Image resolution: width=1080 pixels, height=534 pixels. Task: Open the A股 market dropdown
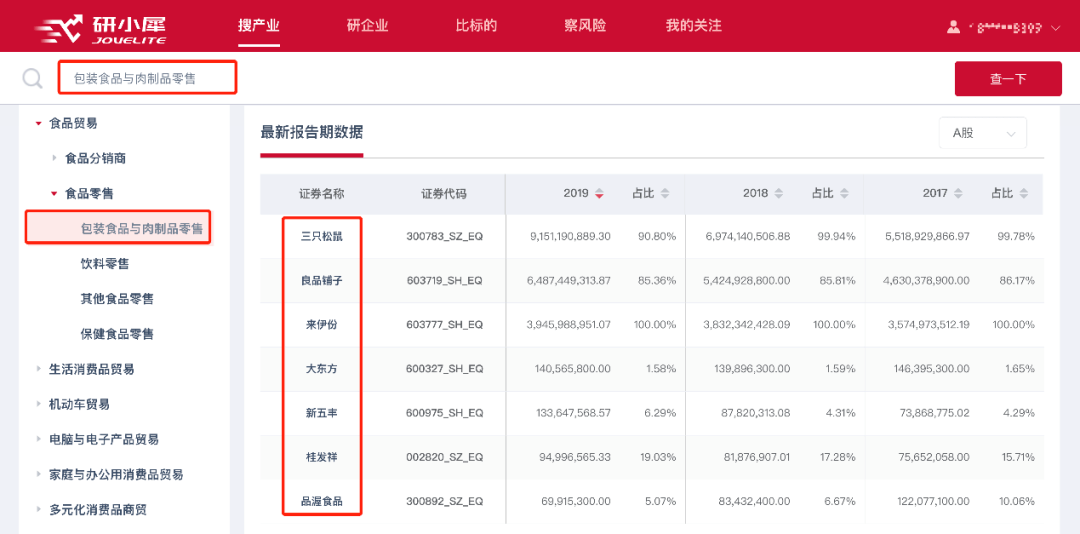coord(982,133)
